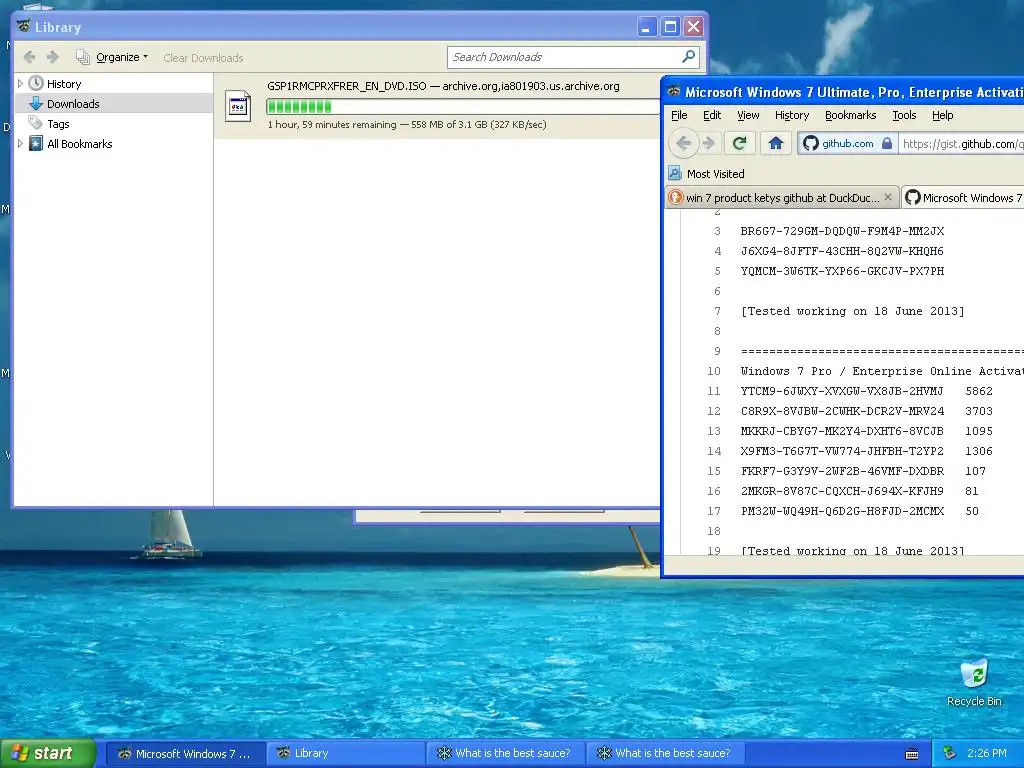Open the browser Help menu
The width and height of the screenshot is (1024, 768).
(x=942, y=115)
